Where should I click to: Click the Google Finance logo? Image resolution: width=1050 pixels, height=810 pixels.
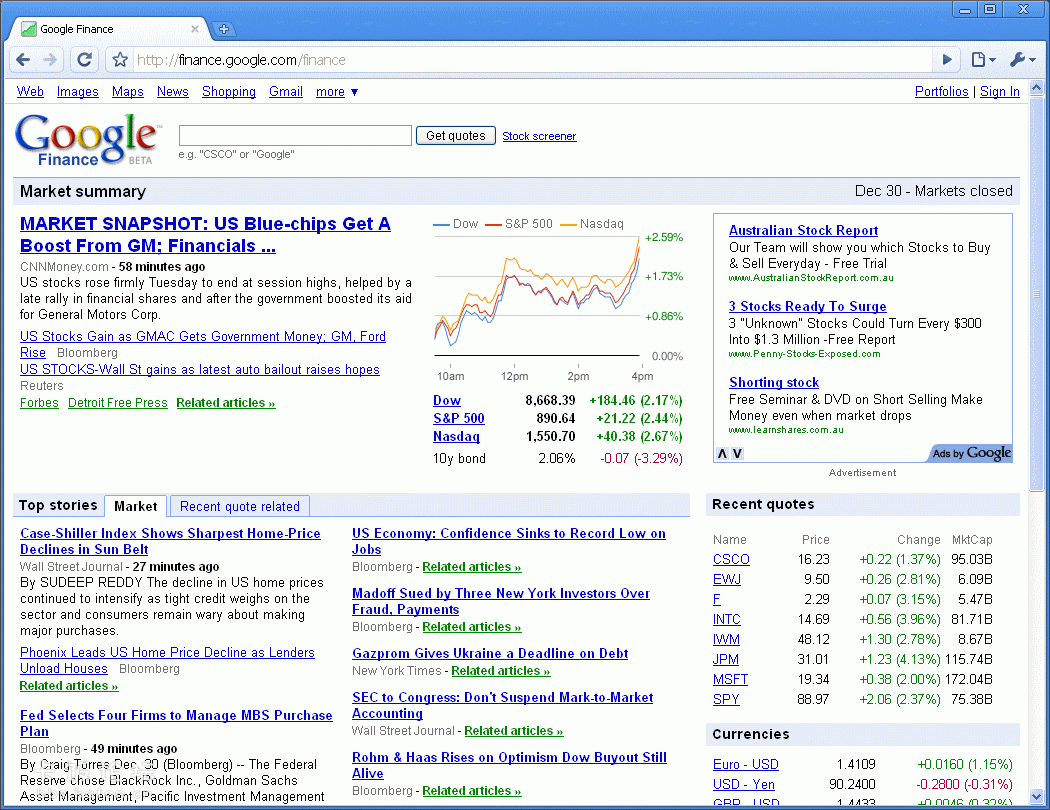[x=86, y=138]
